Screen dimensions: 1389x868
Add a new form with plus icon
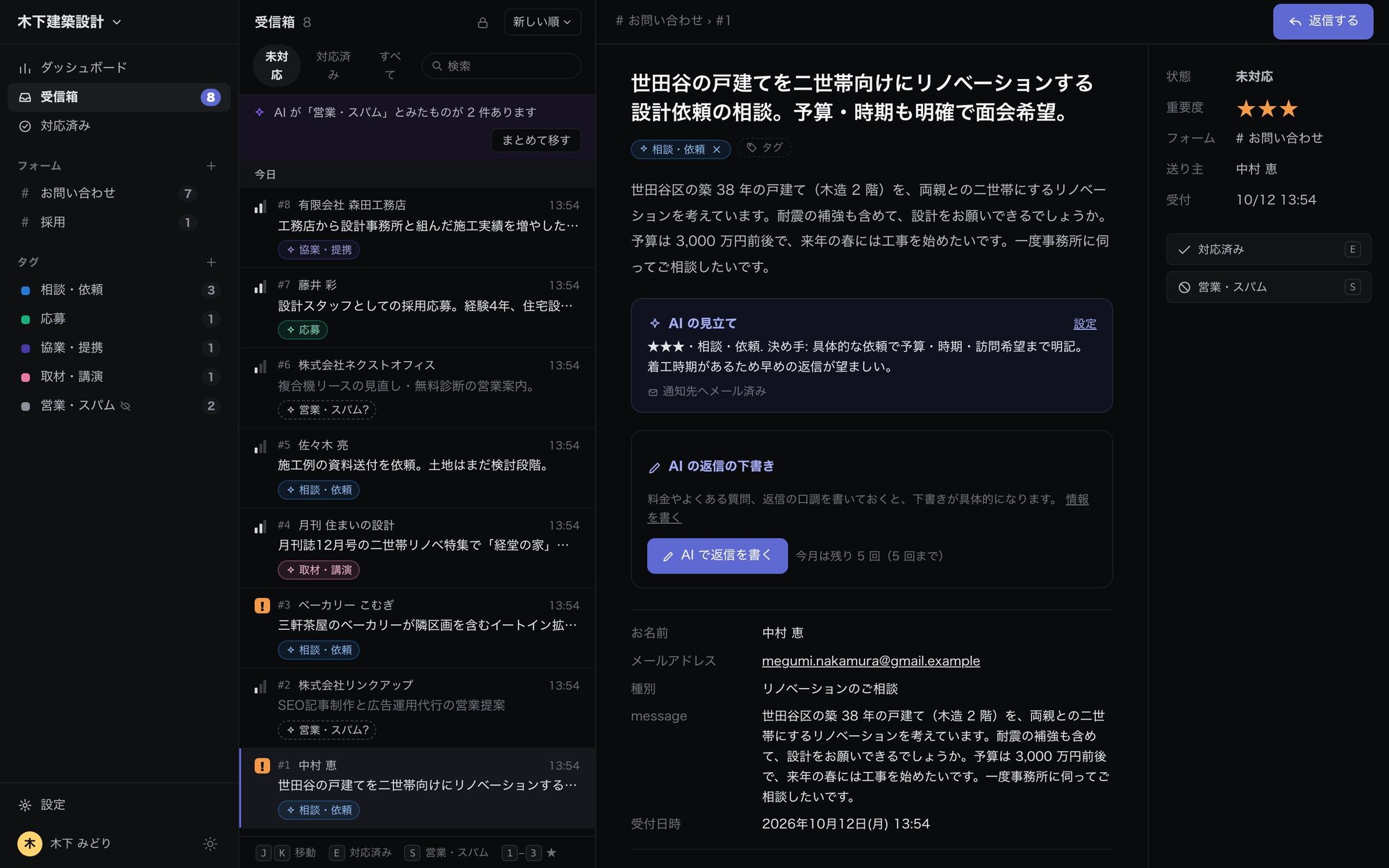tap(211, 166)
